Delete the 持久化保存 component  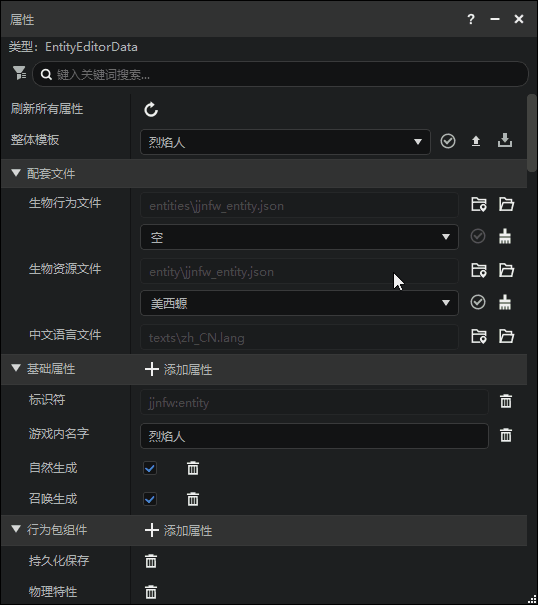pos(151,561)
